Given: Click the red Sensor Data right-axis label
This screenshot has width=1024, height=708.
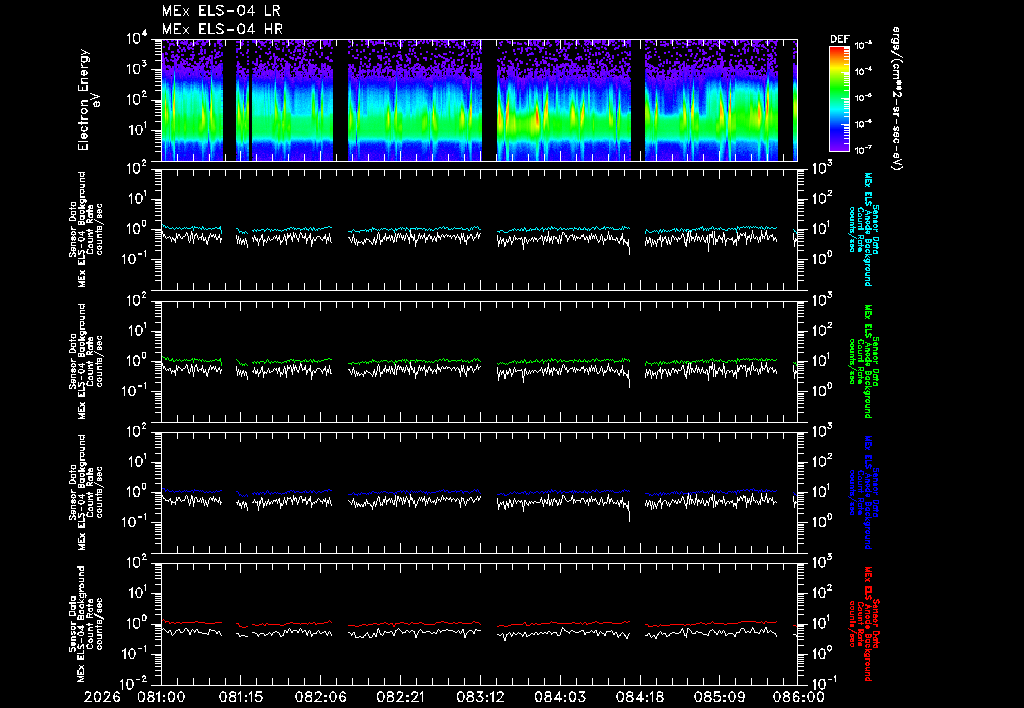Looking at the screenshot, I should tap(863, 624).
